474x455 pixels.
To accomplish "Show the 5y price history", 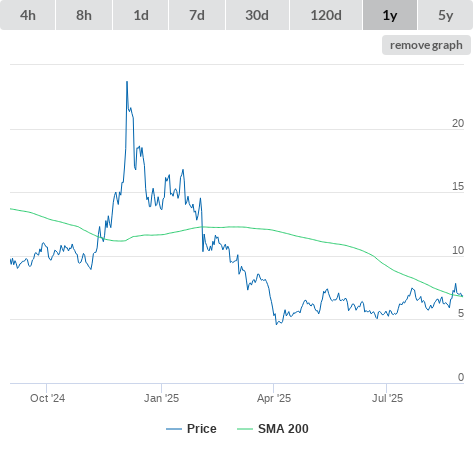I will [x=446, y=15].
